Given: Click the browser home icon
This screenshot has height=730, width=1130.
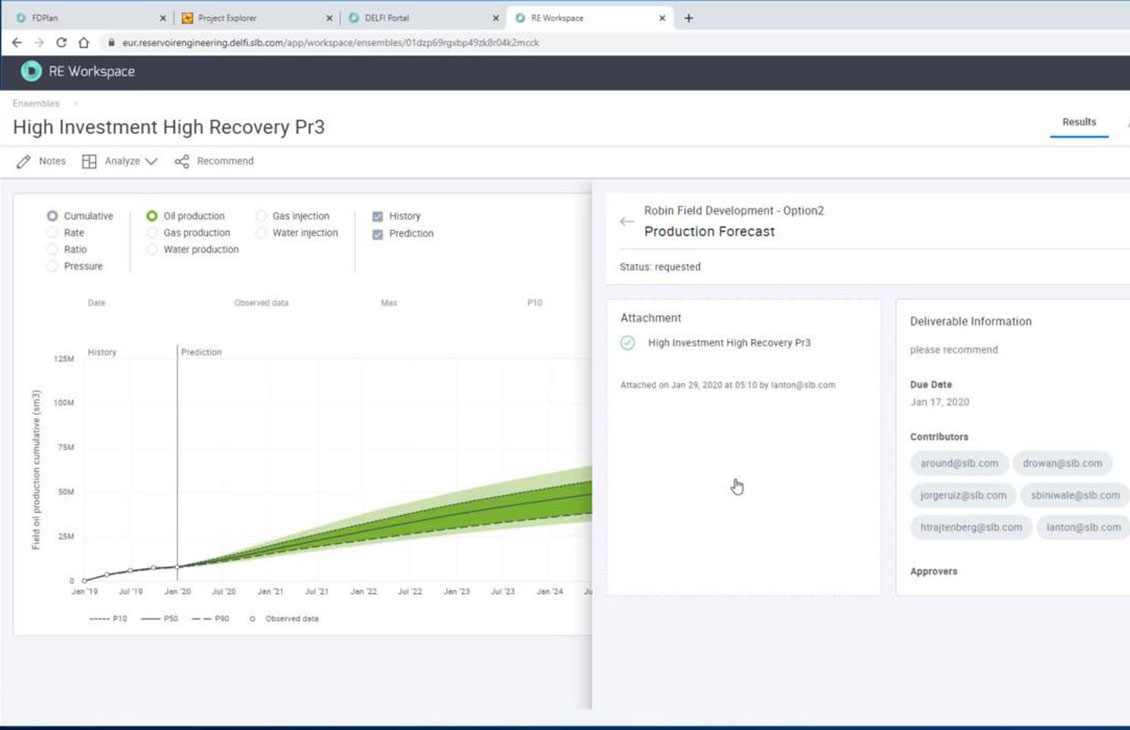Looking at the screenshot, I should tap(84, 43).
